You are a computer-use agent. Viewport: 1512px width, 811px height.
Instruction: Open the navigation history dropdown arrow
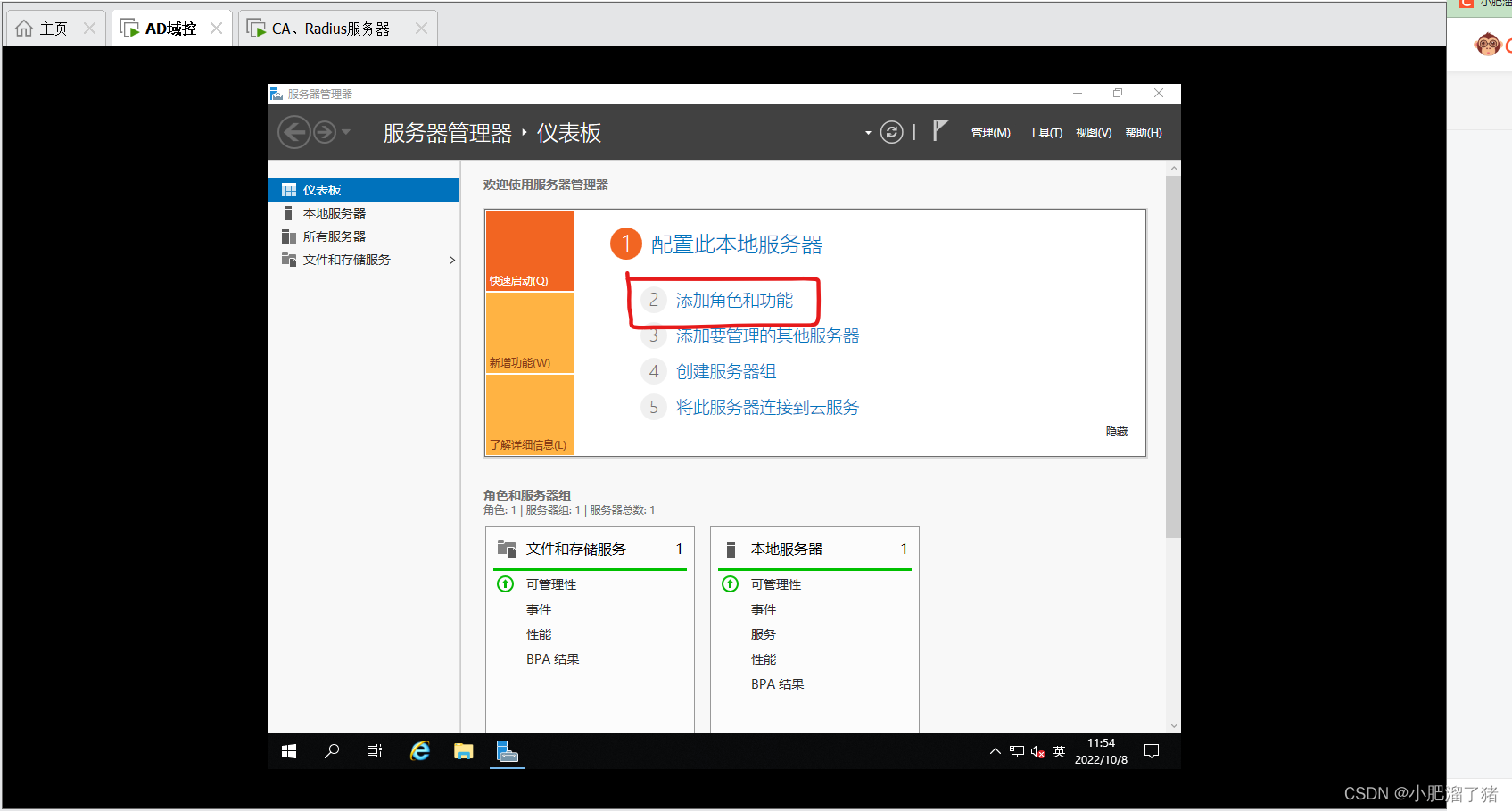346,133
